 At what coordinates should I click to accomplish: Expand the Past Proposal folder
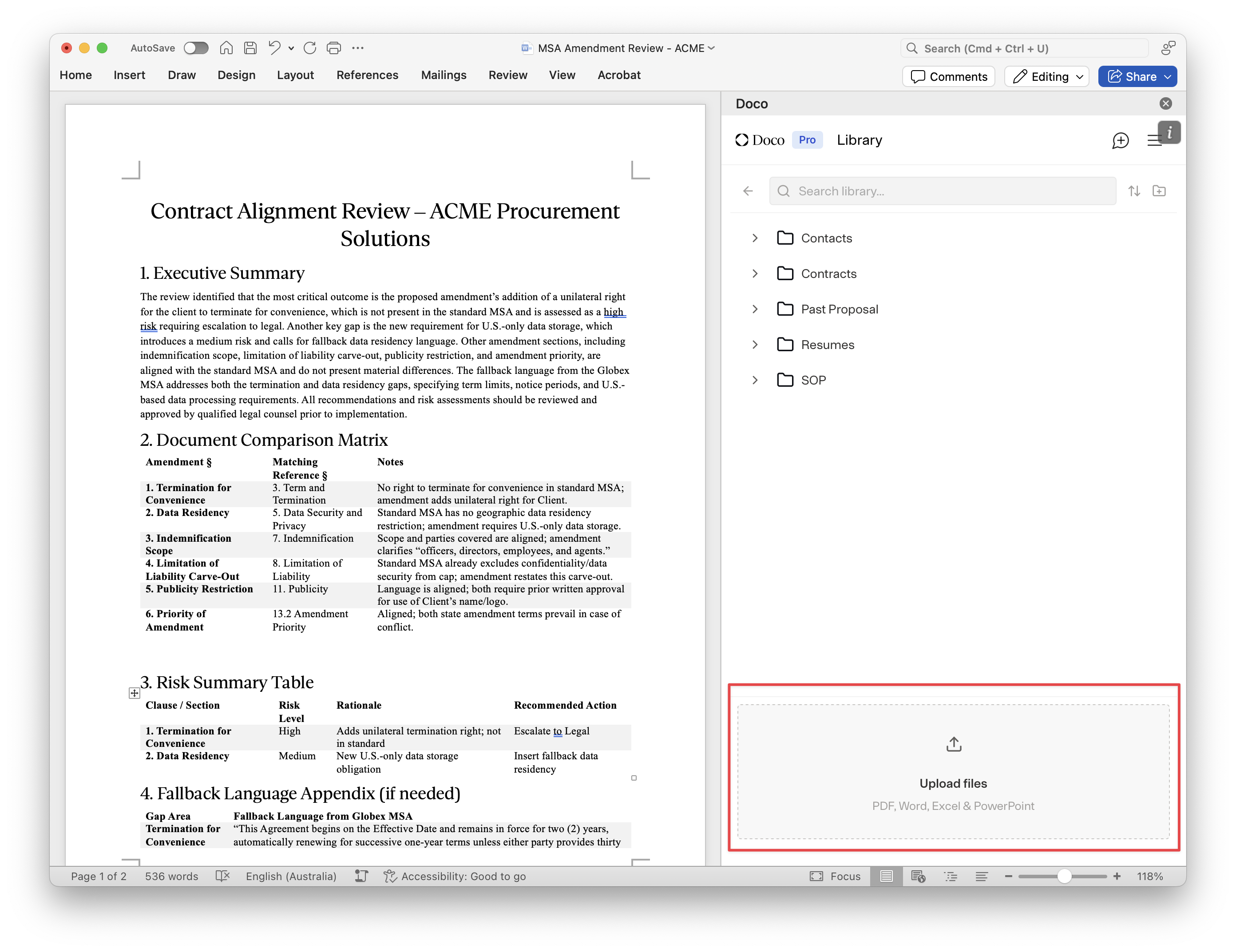point(755,309)
